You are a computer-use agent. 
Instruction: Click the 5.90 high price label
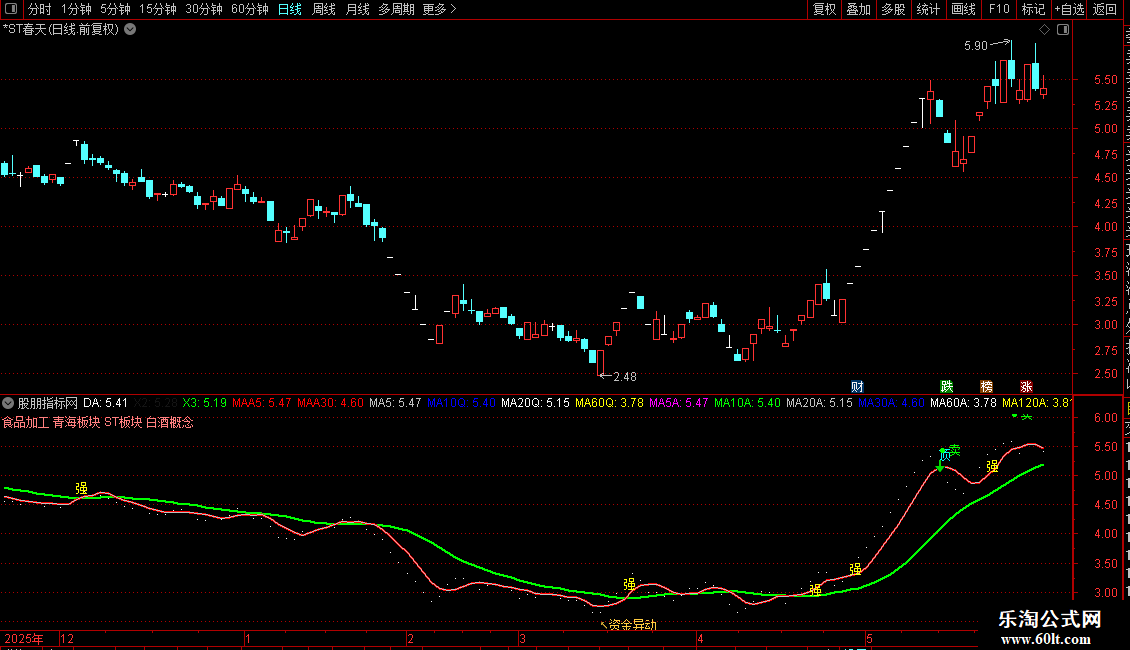976,46
